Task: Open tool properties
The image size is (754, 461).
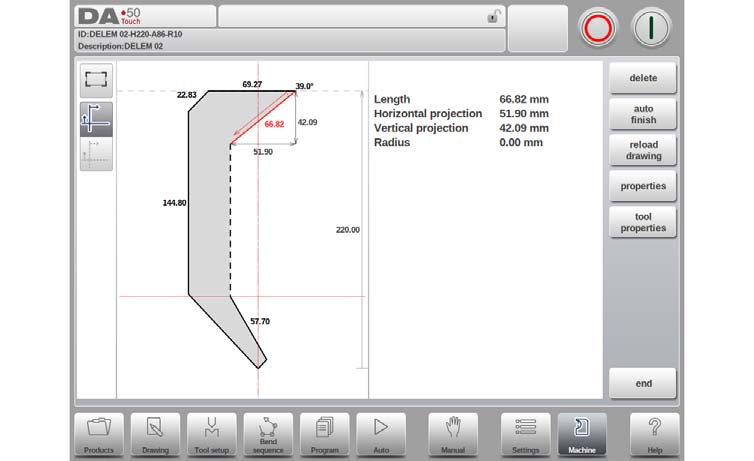Action: (643, 222)
